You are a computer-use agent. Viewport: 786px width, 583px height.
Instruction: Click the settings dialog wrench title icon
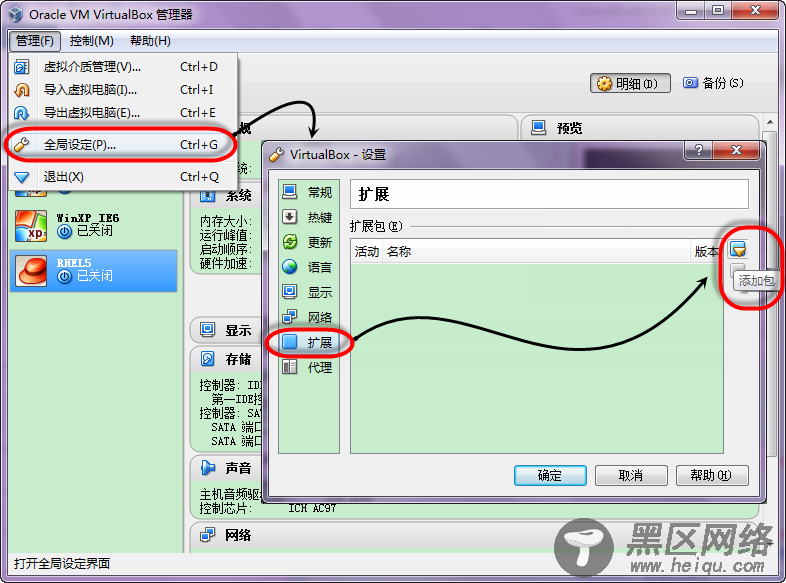[x=276, y=154]
